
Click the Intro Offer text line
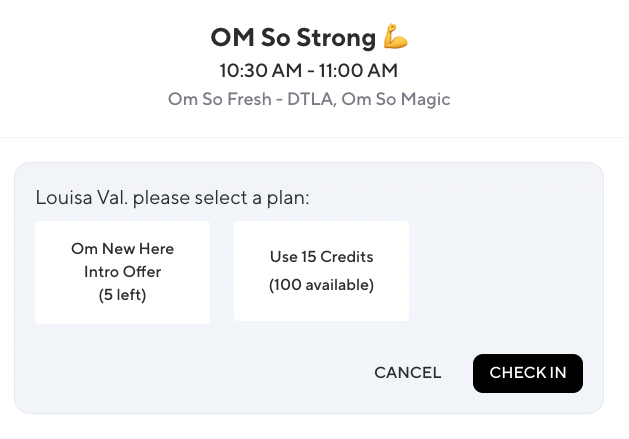coord(122,271)
